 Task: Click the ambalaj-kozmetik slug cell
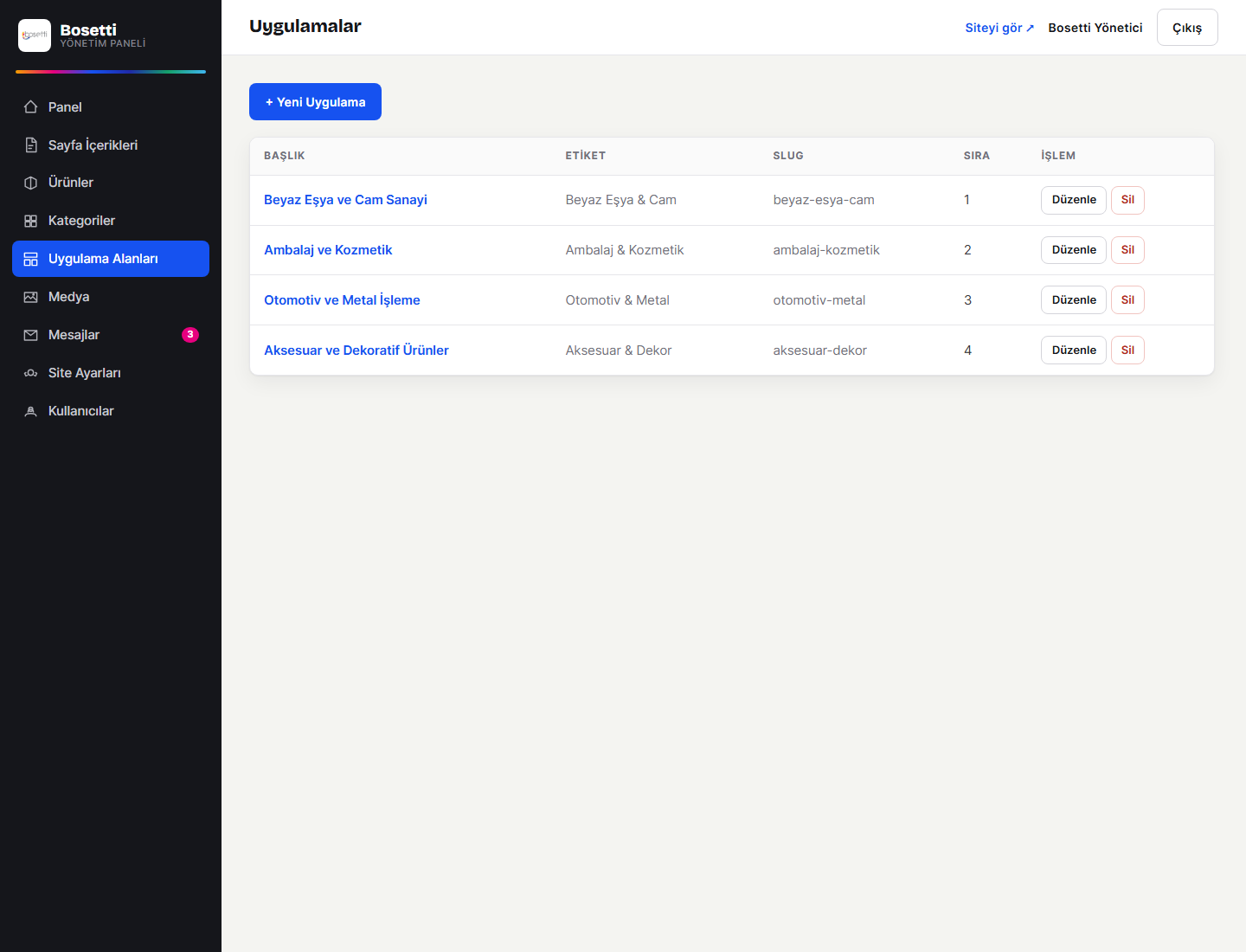coord(826,250)
